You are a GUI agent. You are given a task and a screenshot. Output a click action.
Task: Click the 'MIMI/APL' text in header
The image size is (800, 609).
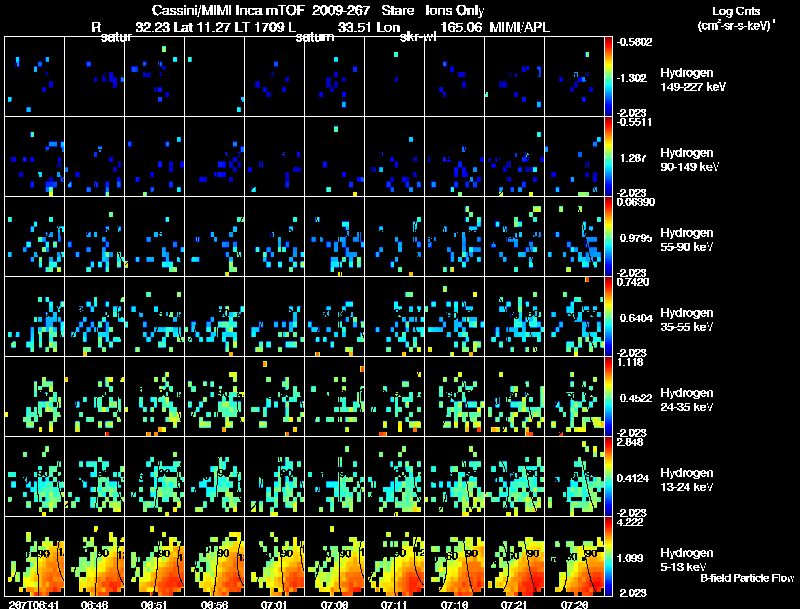(519, 27)
